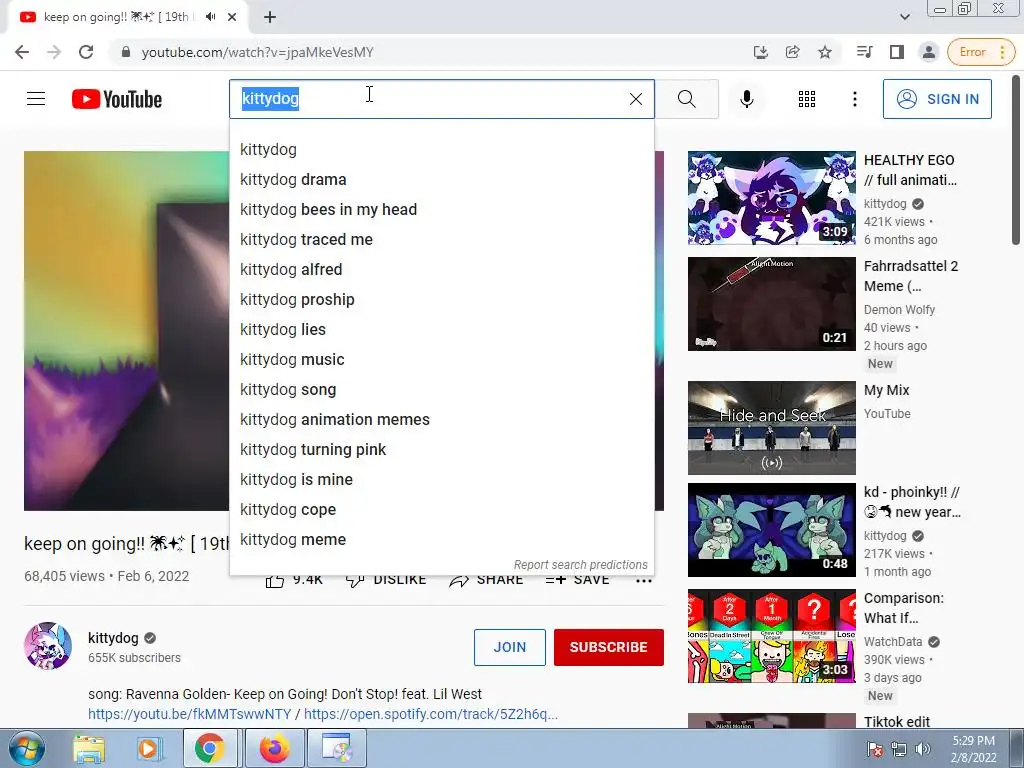Select the 'kittydog is mine' suggestion
This screenshot has width=1024, height=768.
pos(441,480)
